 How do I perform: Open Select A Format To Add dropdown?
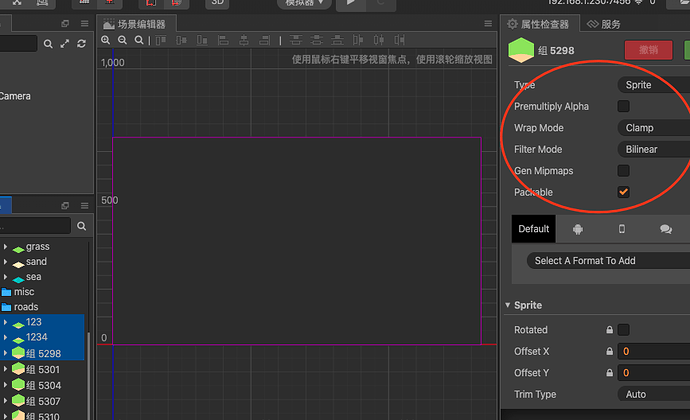[608, 261]
